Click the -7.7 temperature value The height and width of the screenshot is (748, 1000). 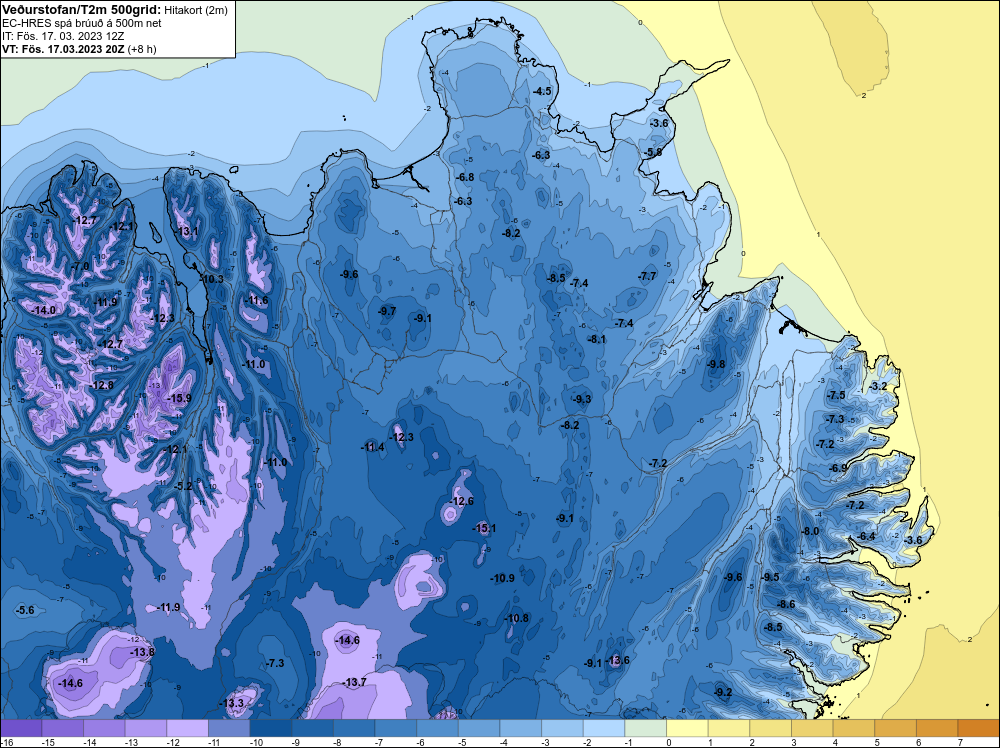point(647,276)
